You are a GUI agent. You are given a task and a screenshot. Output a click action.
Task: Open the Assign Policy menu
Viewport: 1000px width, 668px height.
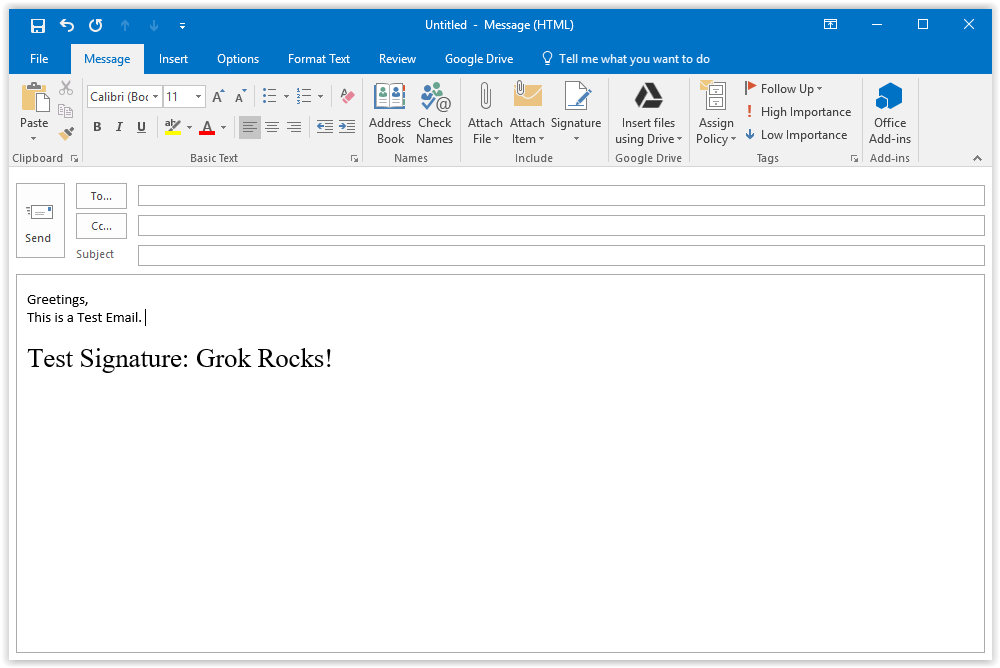click(716, 114)
